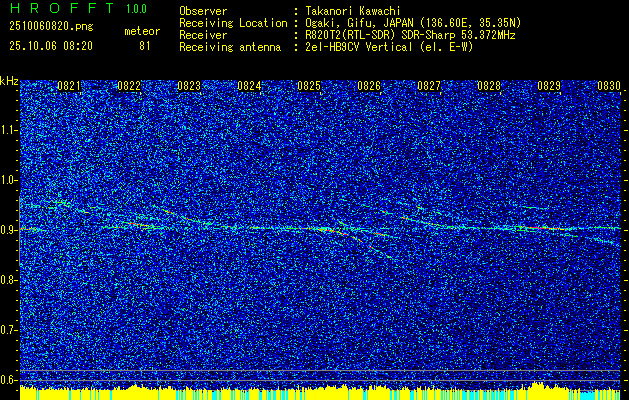Click the receiver info R820T2(RTL-SDR) SDR-Sharp 53.372MHz

pyautogui.click(x=410, y=35)
